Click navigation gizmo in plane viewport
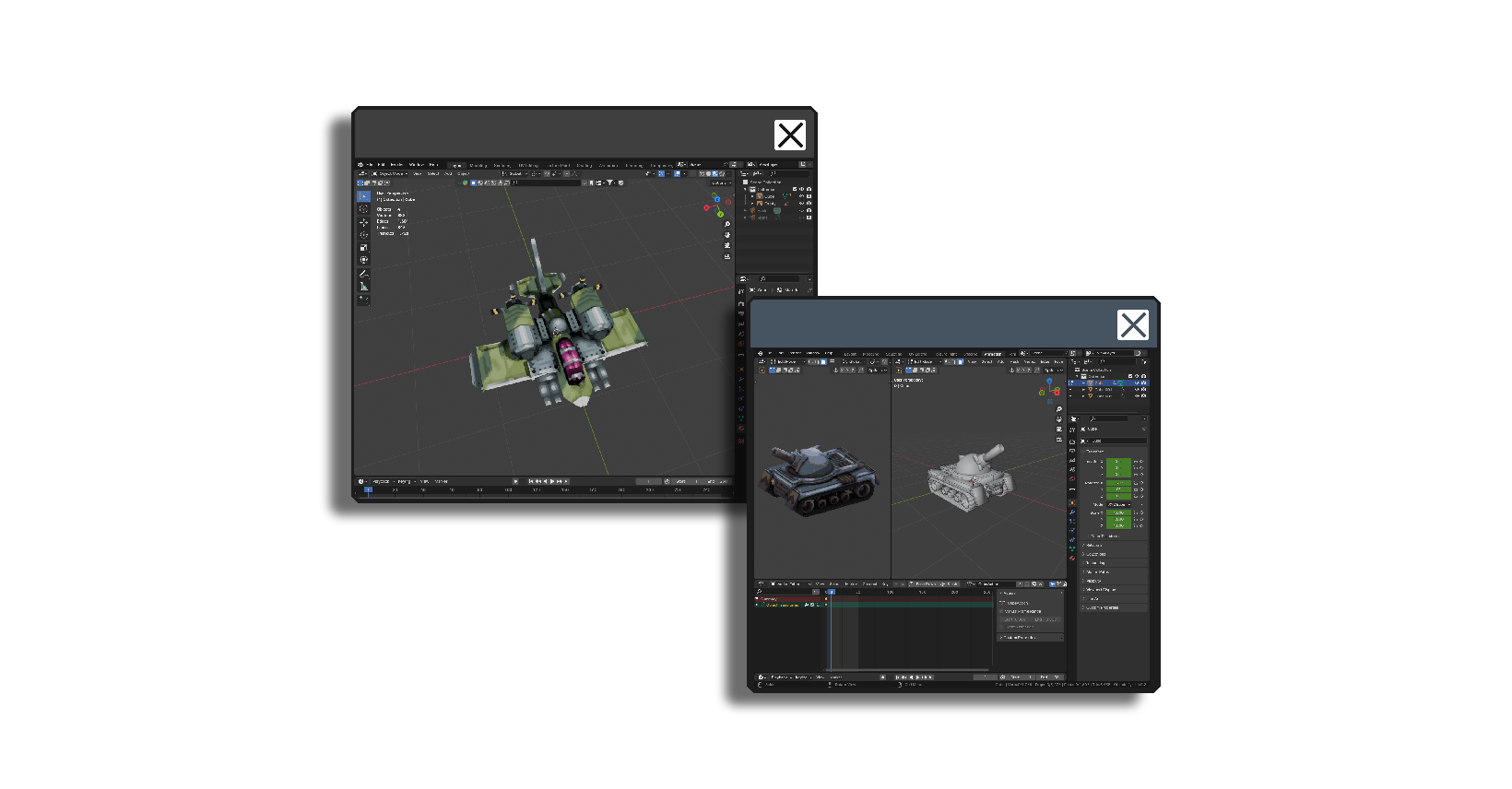This screenshot has height=789, width=1512. tap(717, 205)
